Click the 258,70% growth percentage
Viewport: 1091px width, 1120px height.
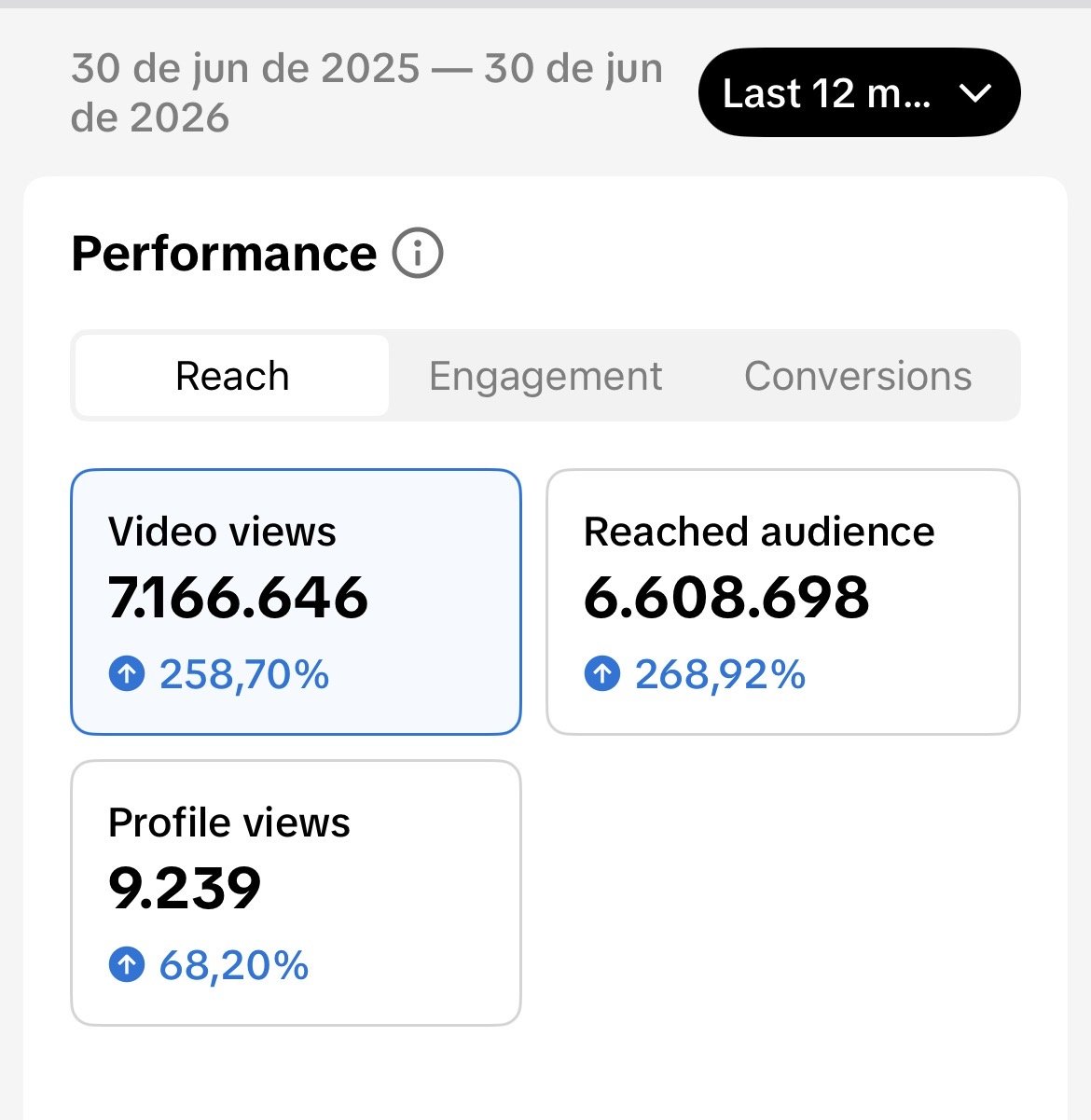coord(244,674)
